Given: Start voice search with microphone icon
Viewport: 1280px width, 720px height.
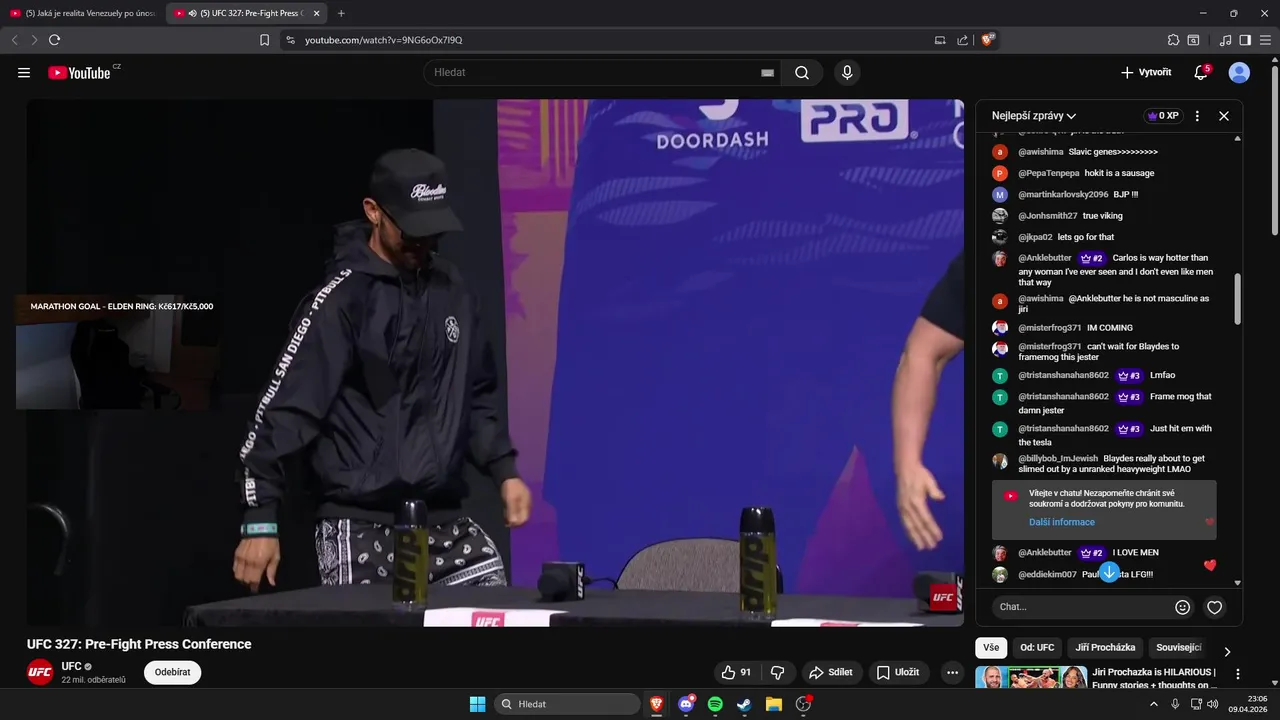Looking at the screenshot, I should (x=847, y=72).
